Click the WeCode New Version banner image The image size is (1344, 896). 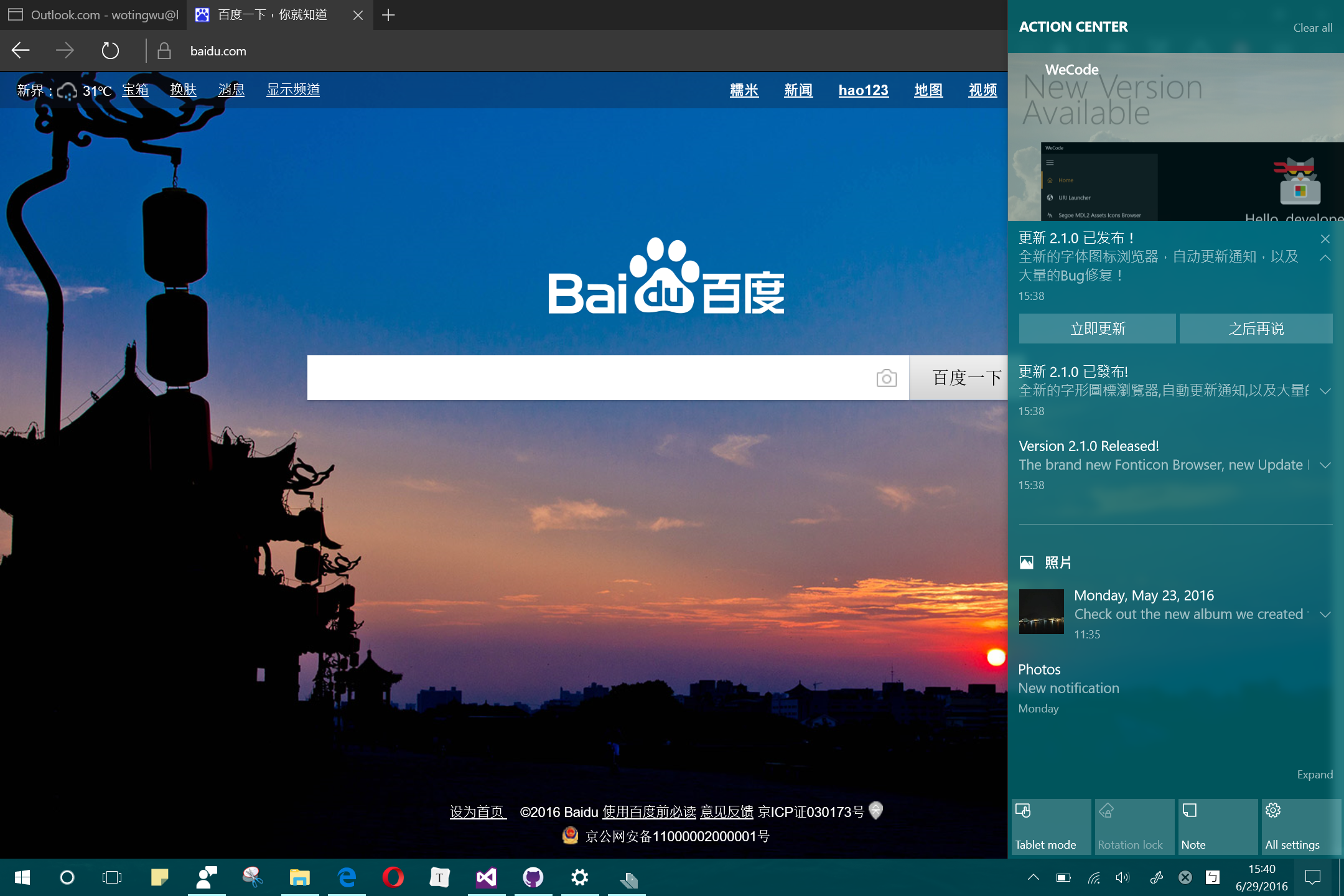(x=1176, y=137)
